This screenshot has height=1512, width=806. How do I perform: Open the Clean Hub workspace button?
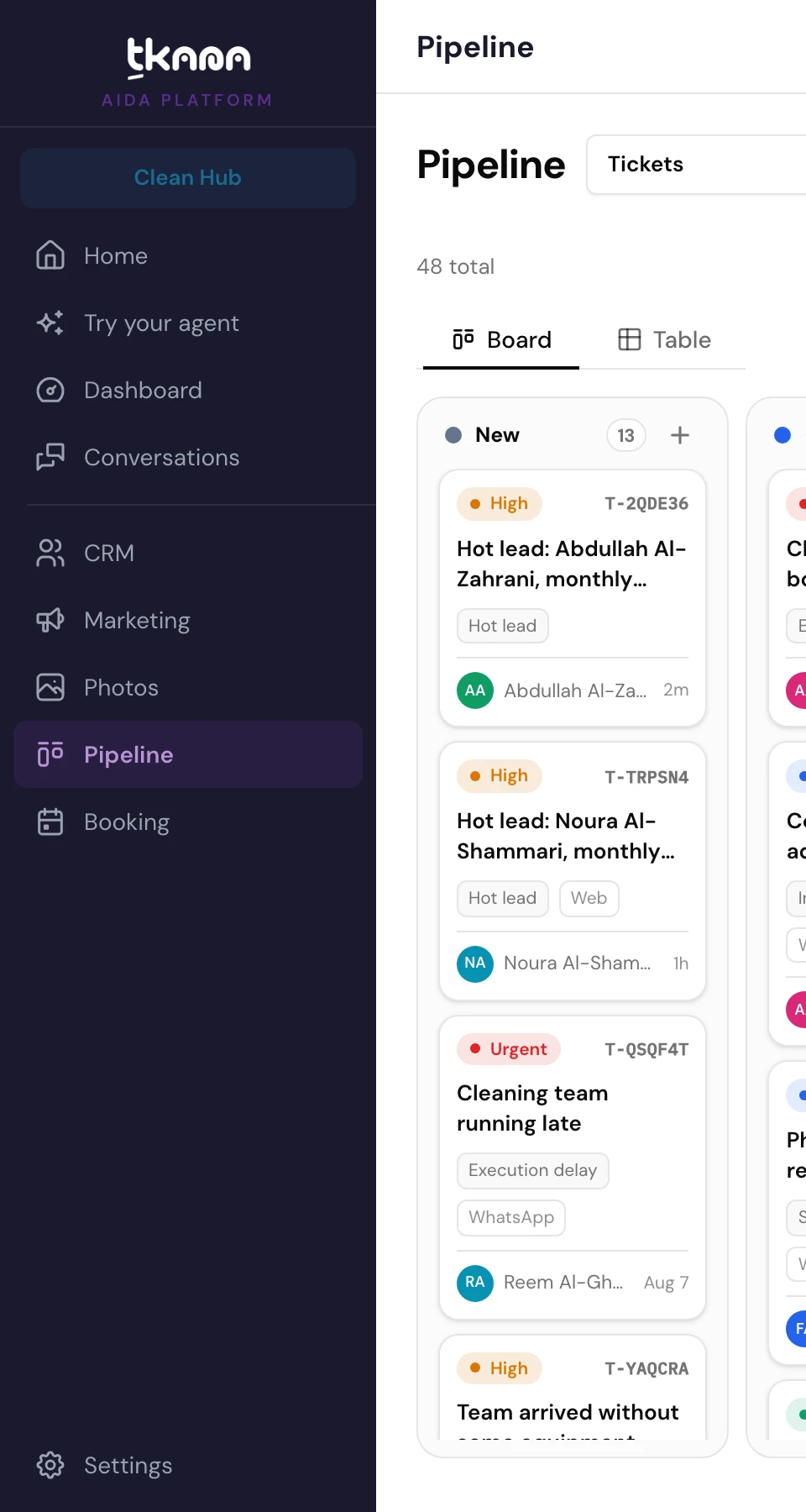[x=188, y=178]
